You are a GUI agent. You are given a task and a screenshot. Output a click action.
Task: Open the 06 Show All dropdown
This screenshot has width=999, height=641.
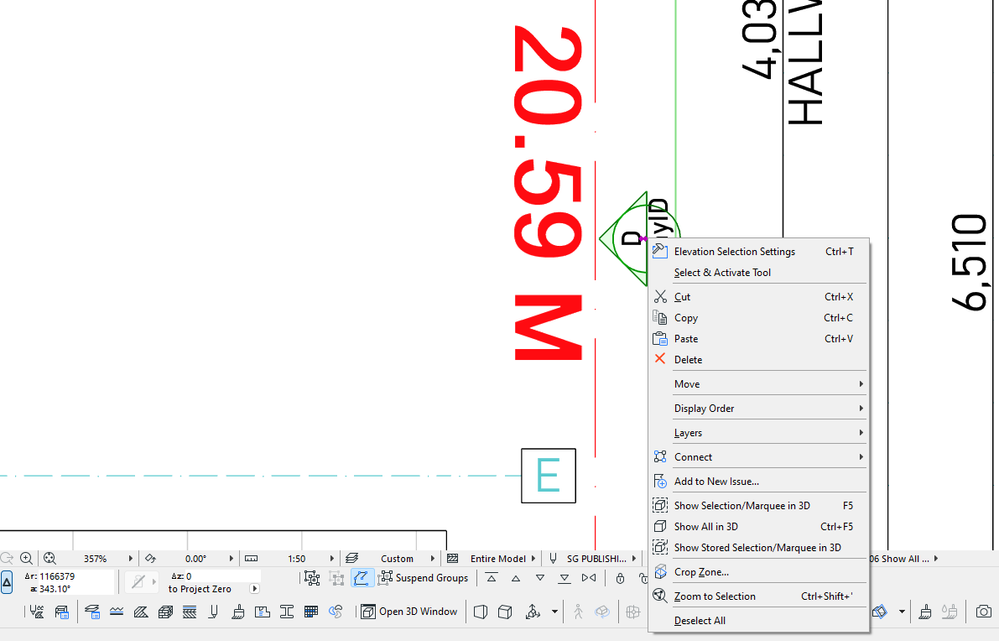(936, 559)
